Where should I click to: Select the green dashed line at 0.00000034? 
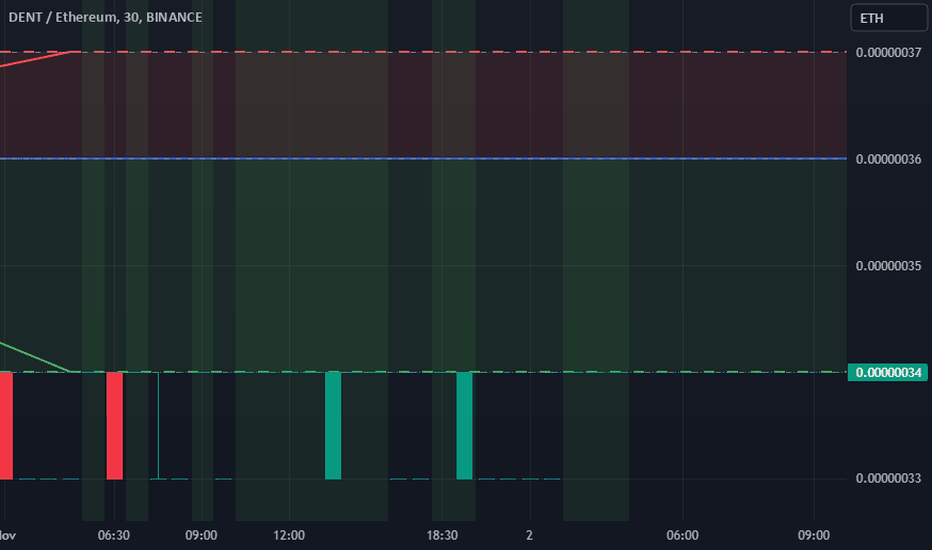tap(423, 372)
